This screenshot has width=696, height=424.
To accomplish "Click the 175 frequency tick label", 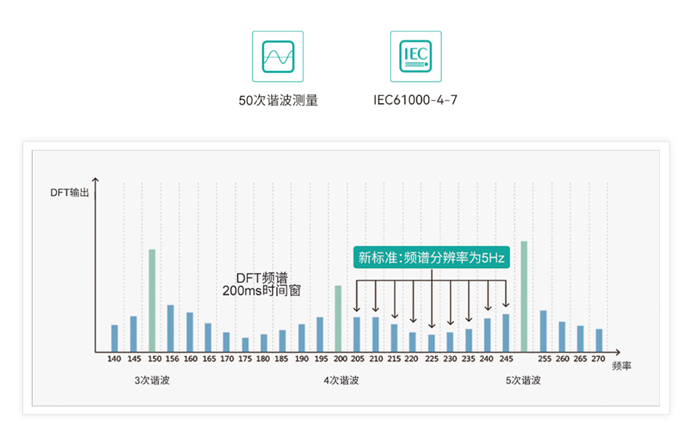I will tap(245, 358).
